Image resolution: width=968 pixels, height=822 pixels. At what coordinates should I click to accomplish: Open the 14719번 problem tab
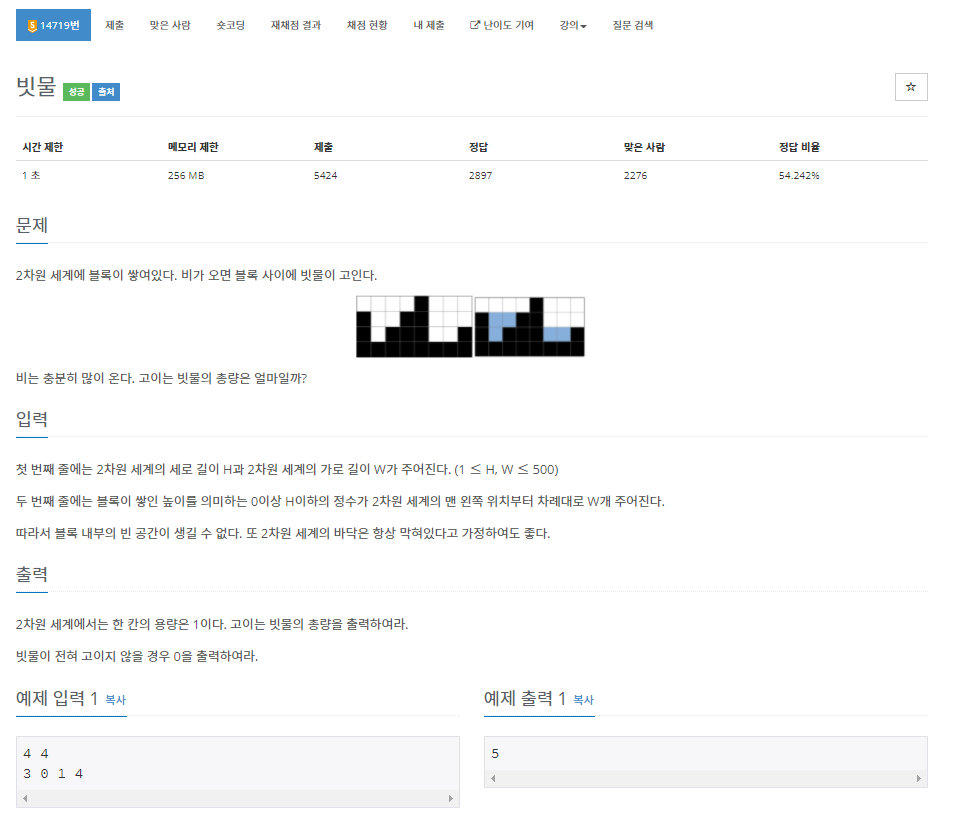tap(53, 25)
